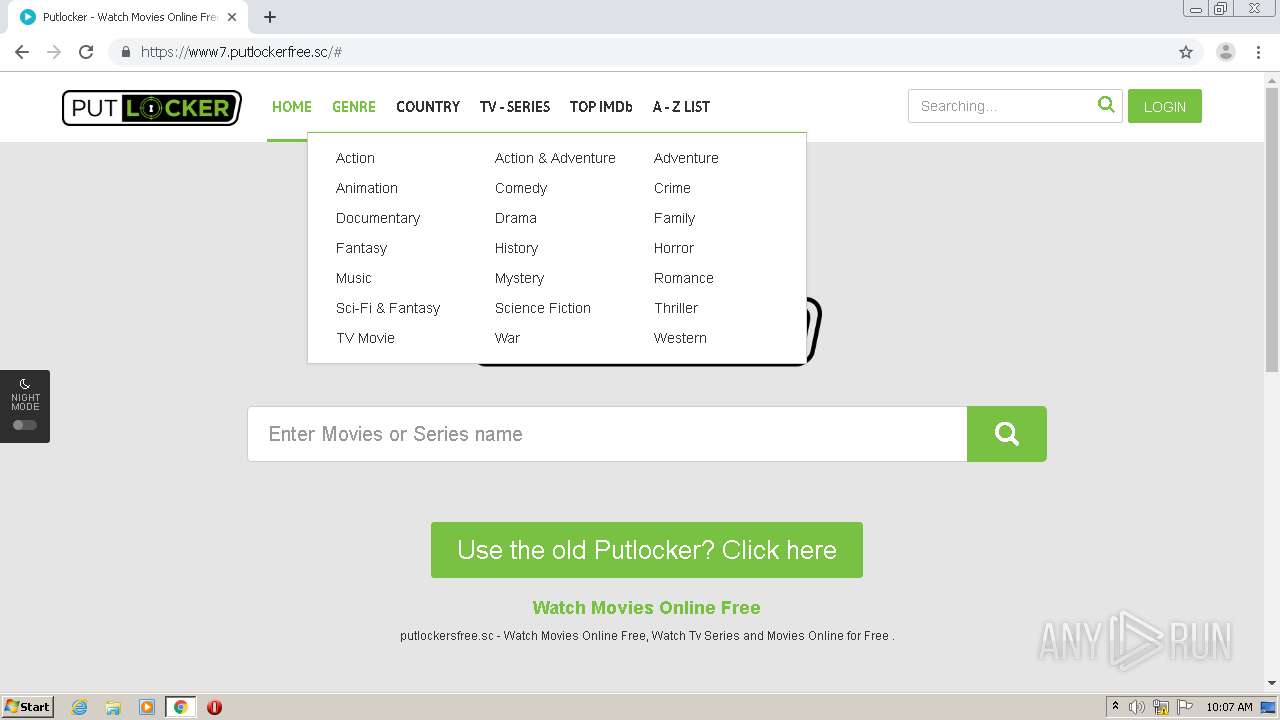
Task: Open the GENRE dropdown menu
Action: tap(354, 107)
